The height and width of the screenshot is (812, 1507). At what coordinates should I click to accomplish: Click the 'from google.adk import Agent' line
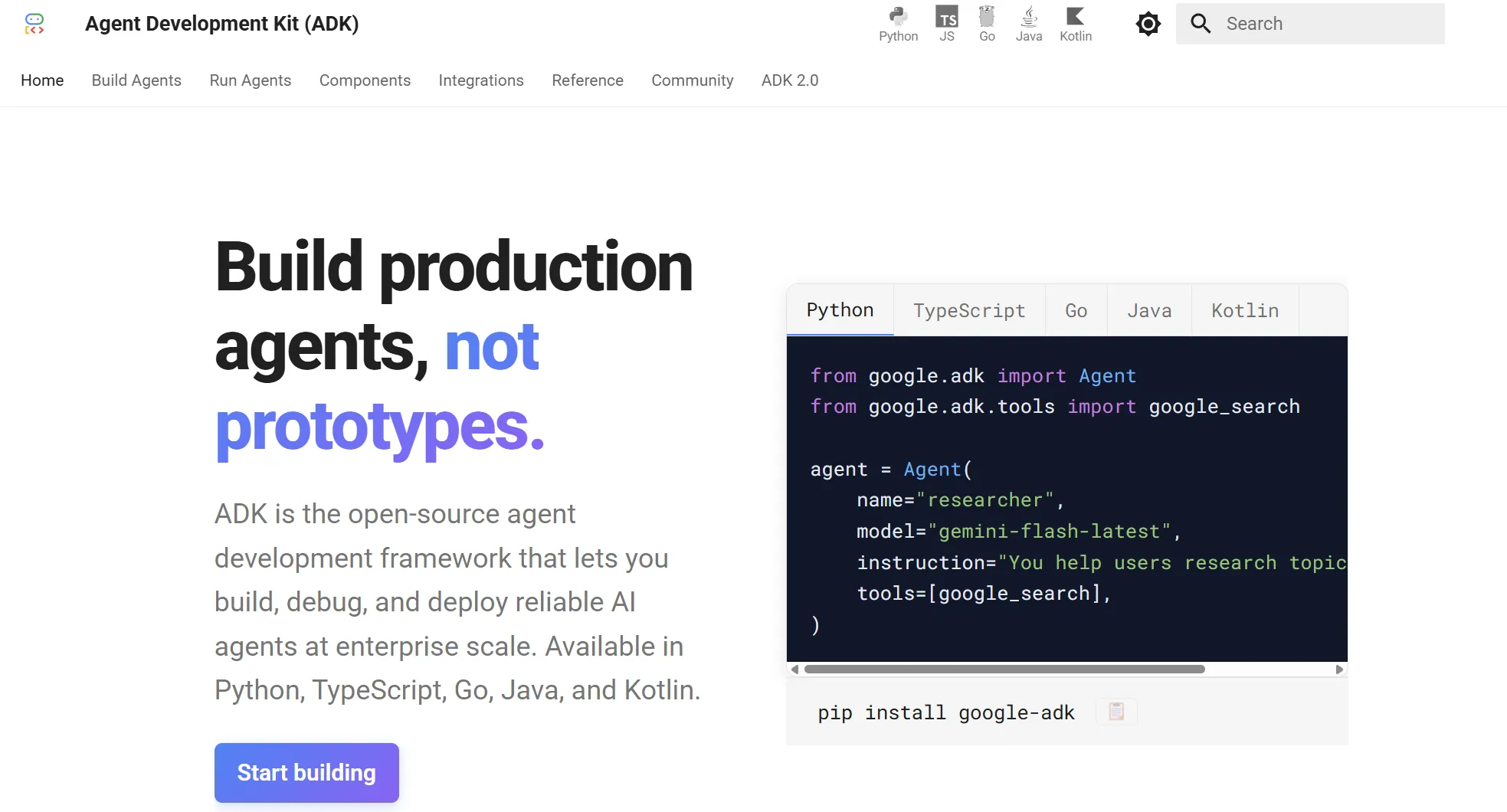point(973,375)
